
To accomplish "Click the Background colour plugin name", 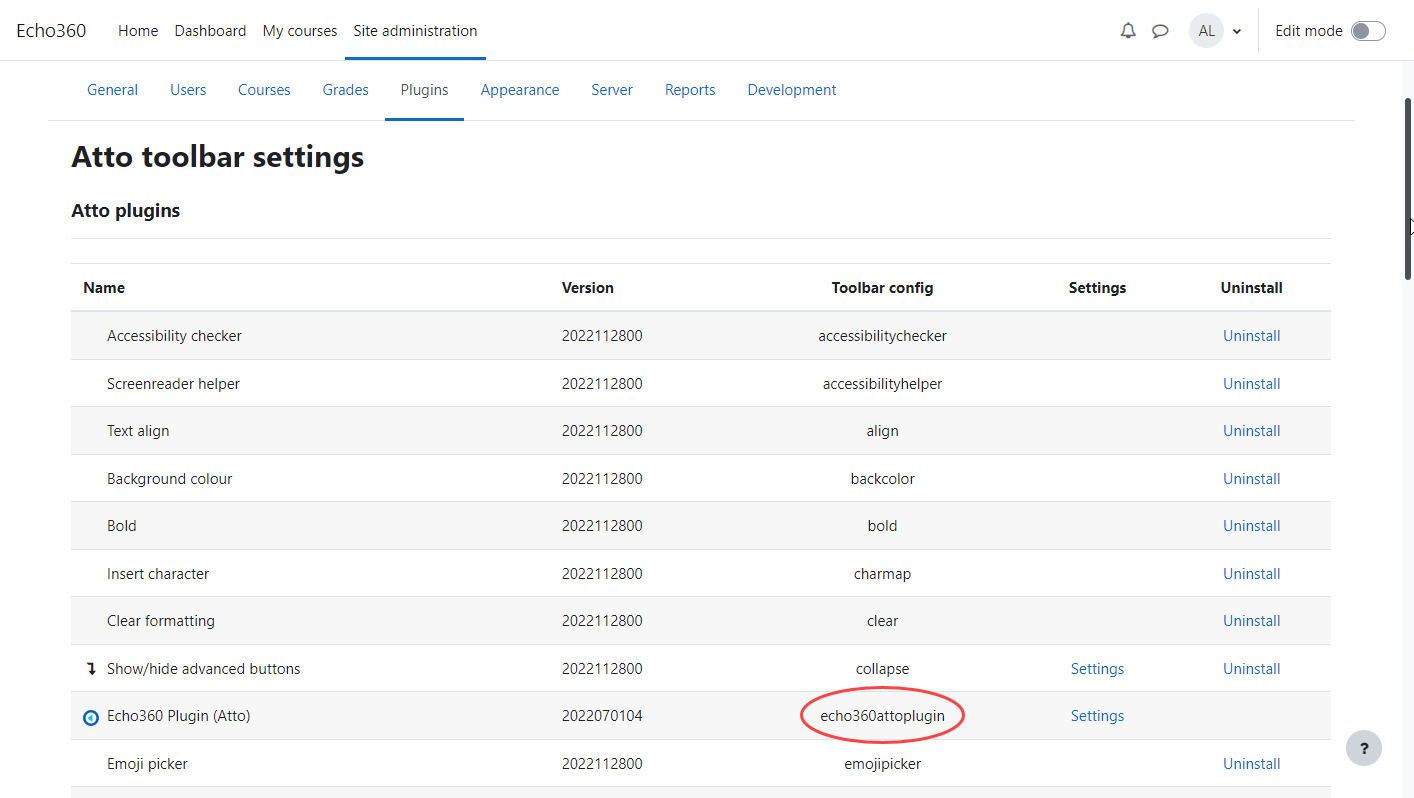I will (170, 479).
